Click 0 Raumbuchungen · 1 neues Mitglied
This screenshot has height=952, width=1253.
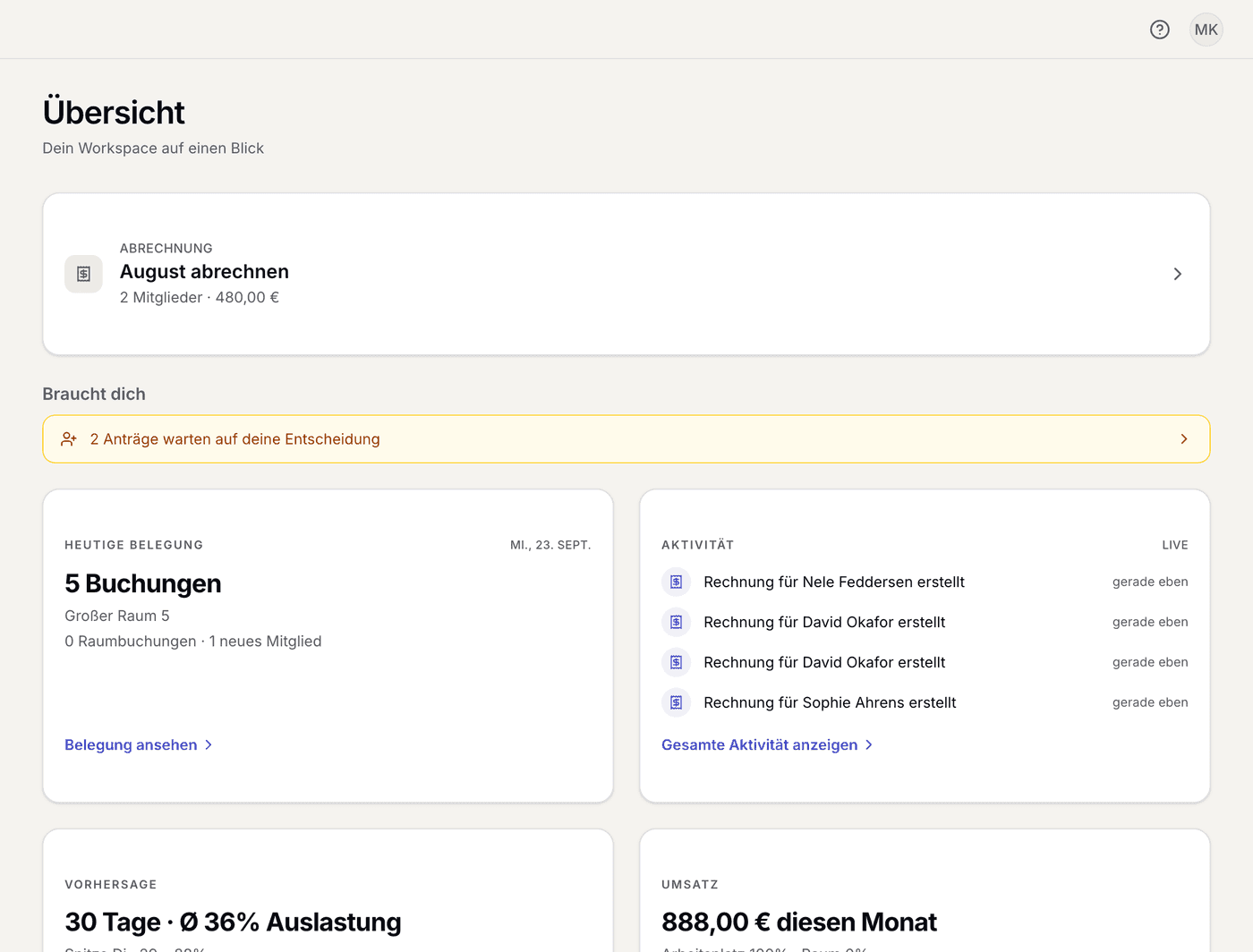click(x=192, y=642)
